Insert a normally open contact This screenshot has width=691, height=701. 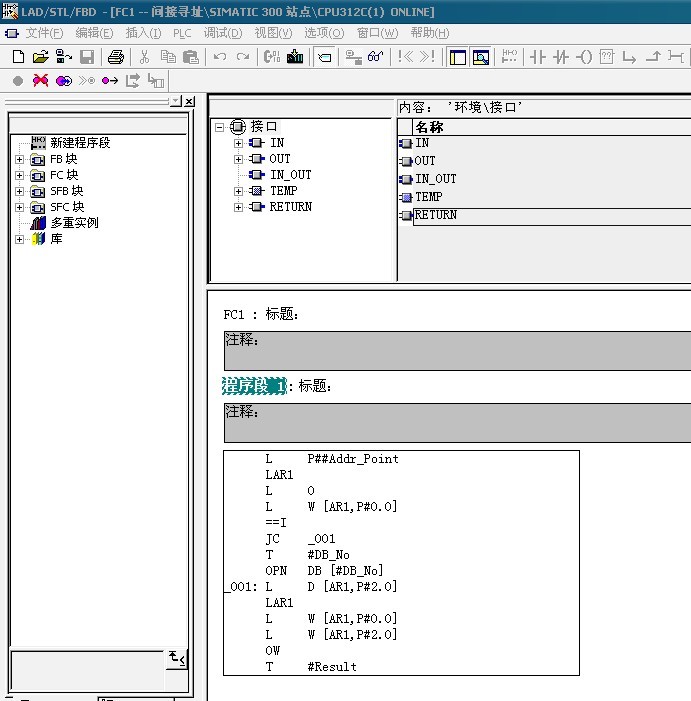click(536, 57)
